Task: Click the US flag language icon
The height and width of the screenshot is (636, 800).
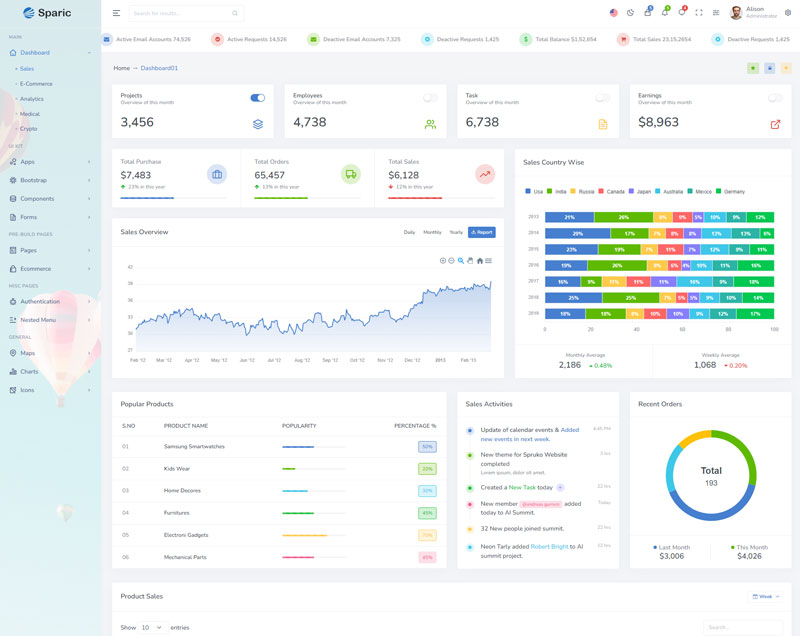Action: [x=613, y=13]
